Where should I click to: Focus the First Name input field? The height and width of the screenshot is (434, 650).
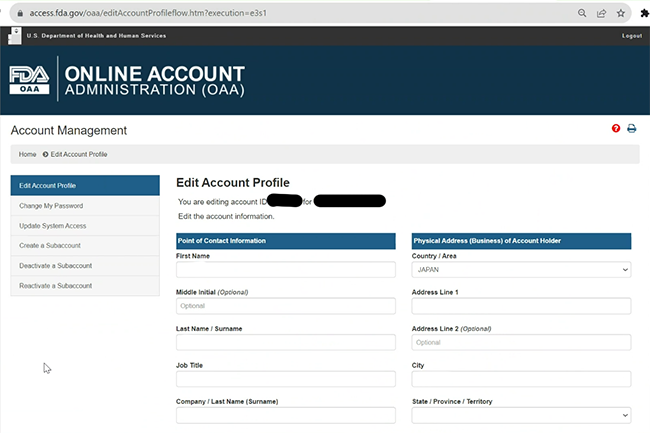[286, 269]
